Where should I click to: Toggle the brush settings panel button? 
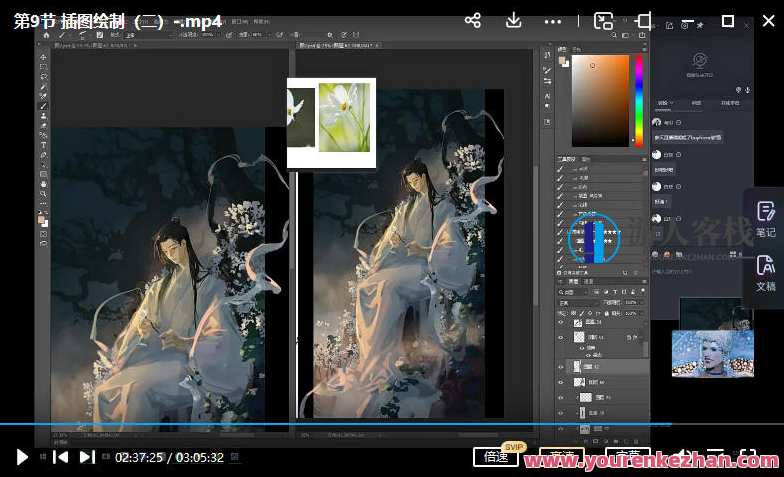tap(100, 35)
